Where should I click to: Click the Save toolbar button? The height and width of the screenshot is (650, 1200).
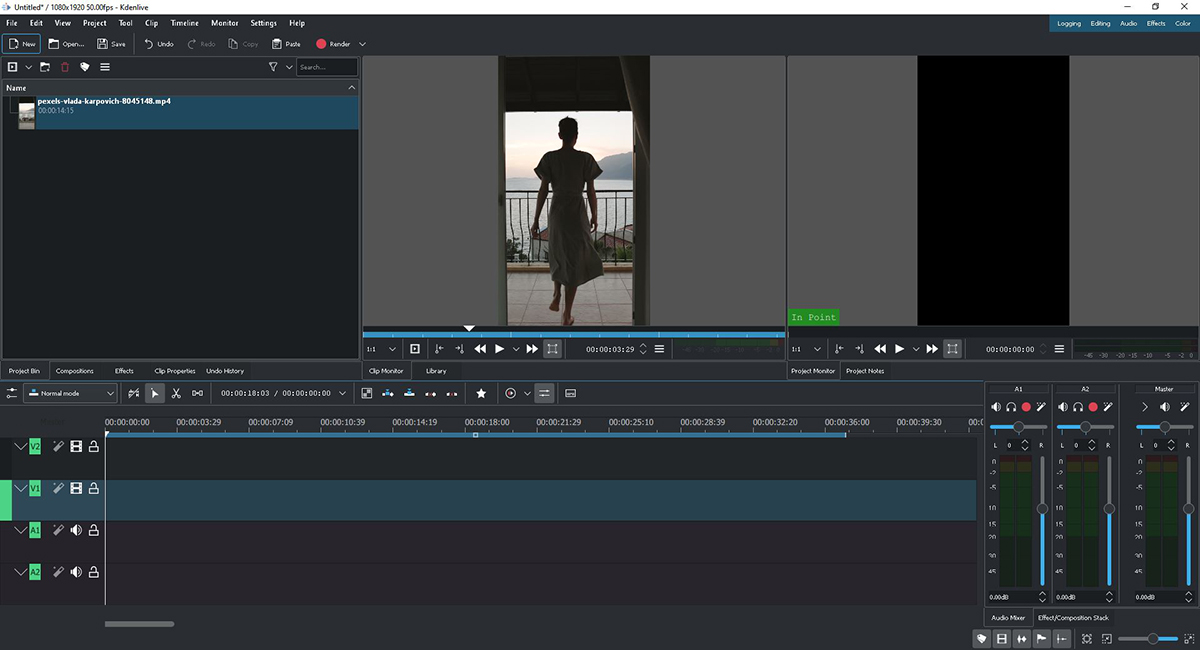(111, 44)
